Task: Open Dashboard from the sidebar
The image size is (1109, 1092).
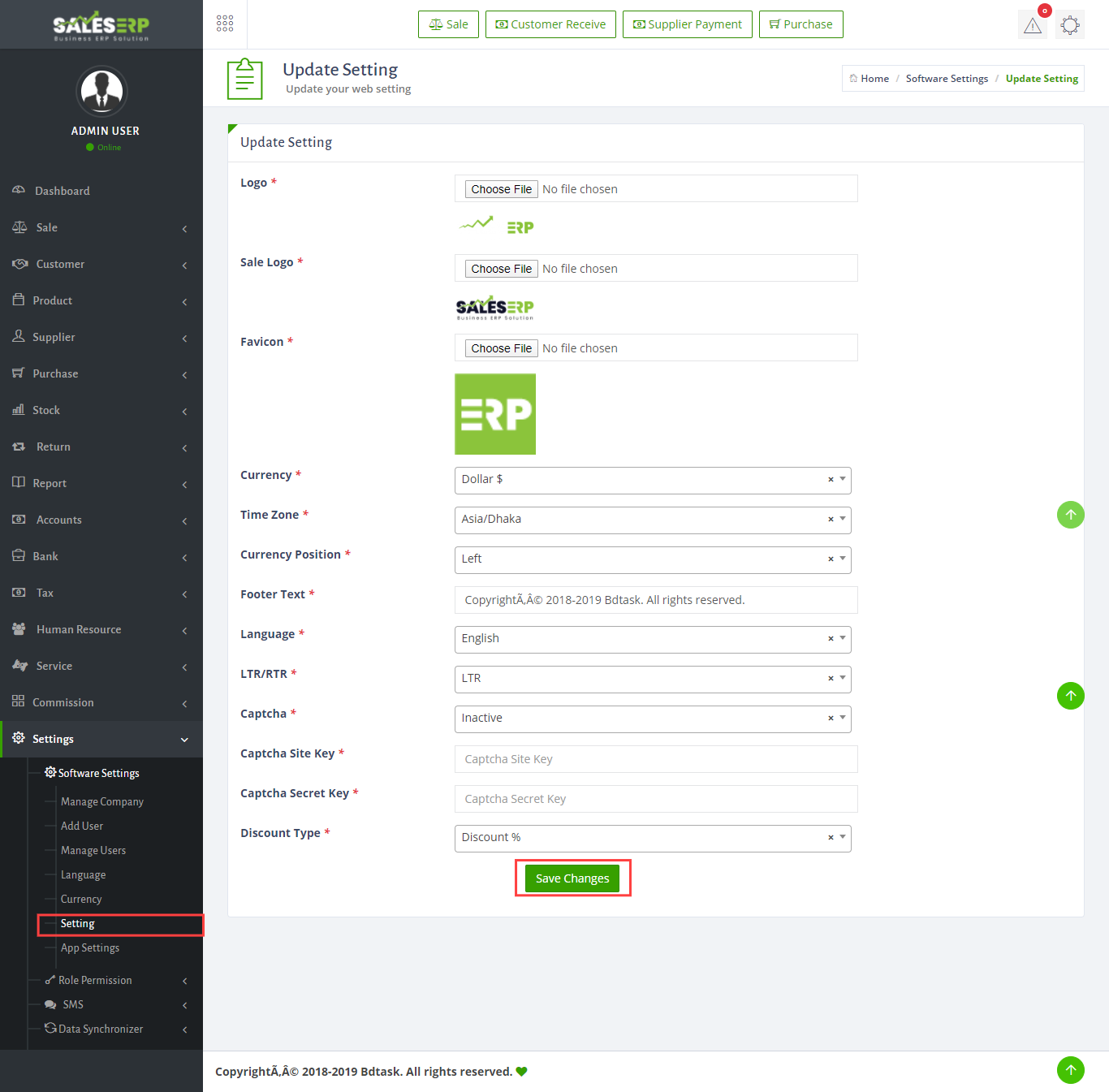Action: coord(63,191)
